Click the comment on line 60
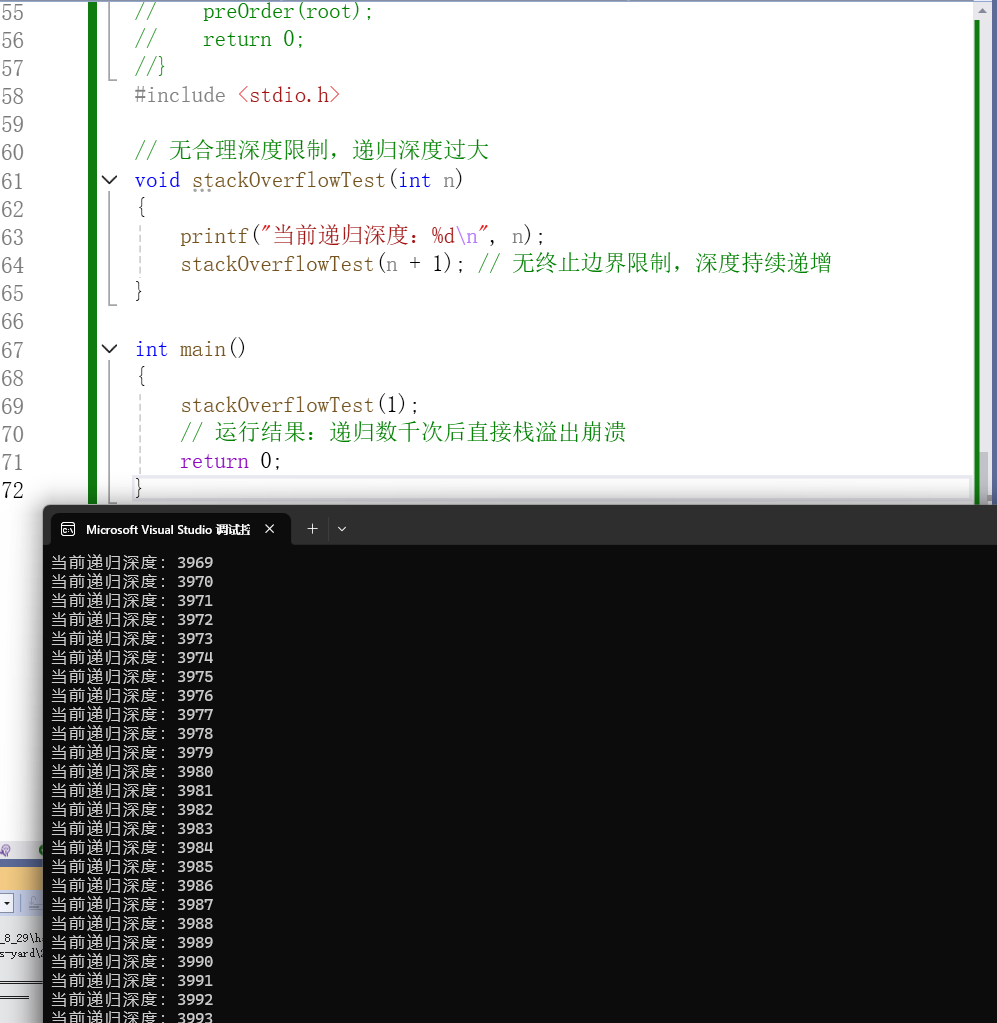The width and height of the screenshot is (997, 1023). [311, 150]
